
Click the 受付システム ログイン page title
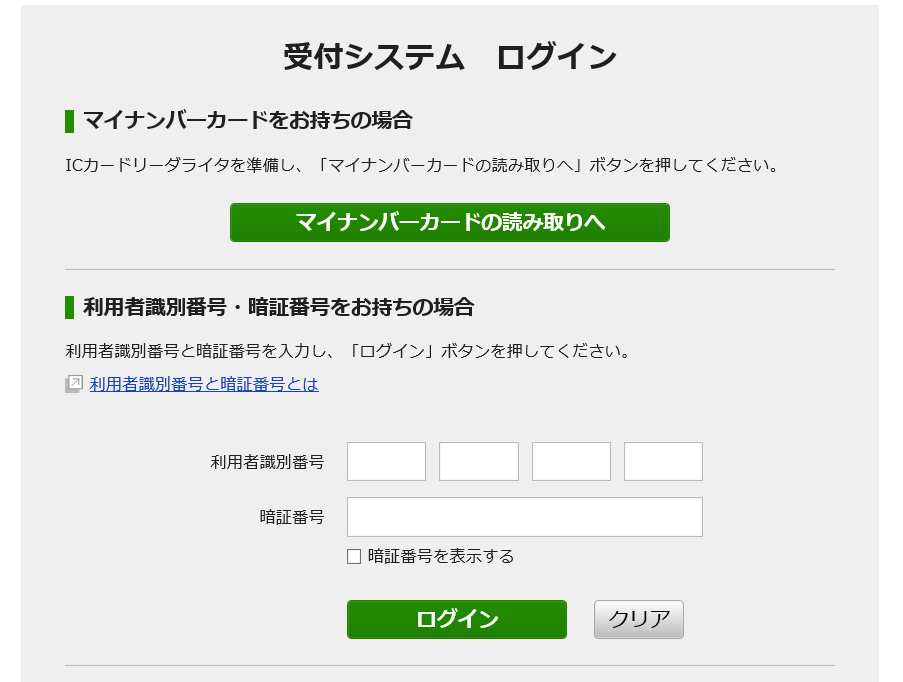450,56
